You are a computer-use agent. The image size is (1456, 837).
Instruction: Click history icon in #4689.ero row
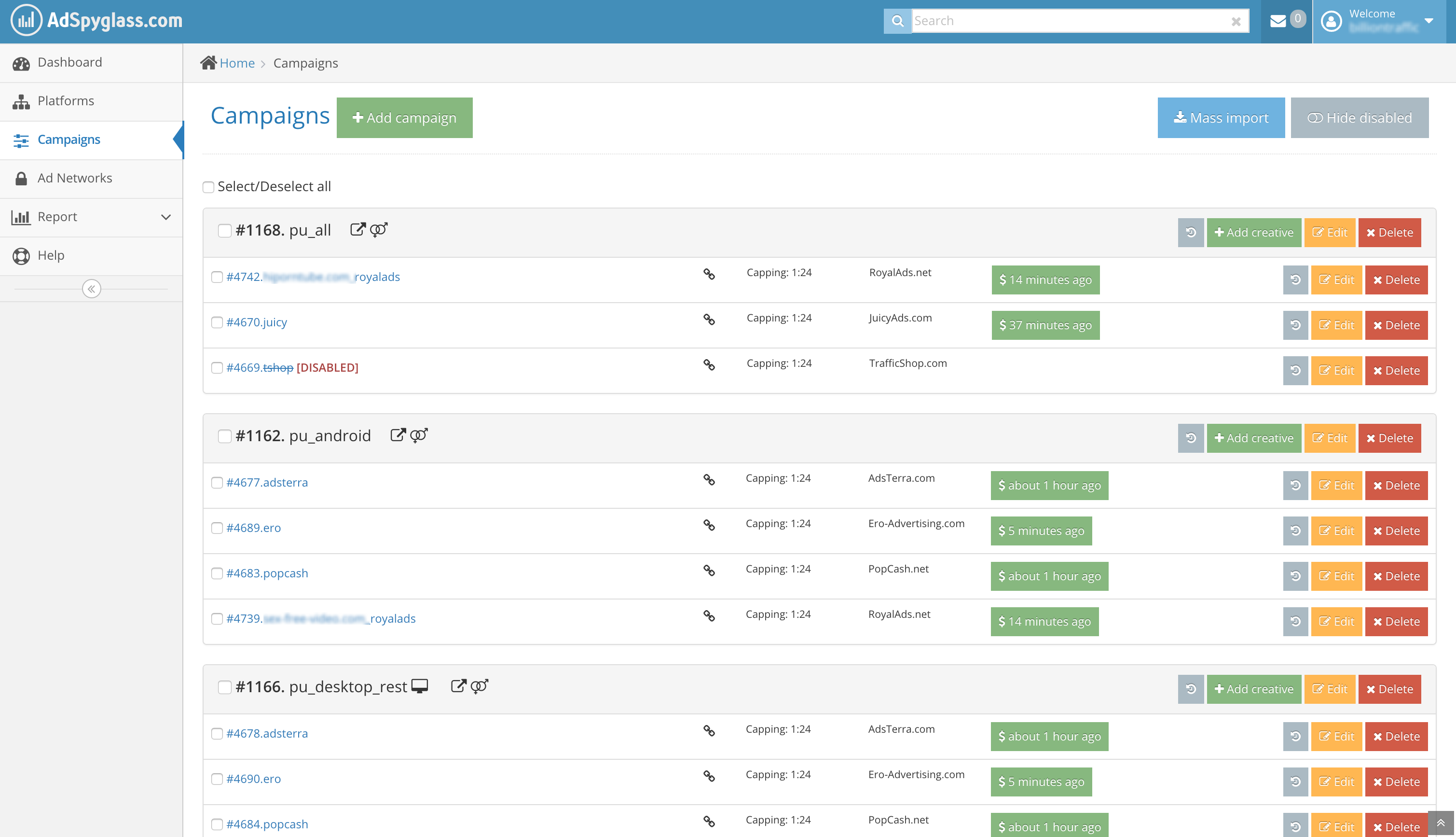tap(1295, 531)
